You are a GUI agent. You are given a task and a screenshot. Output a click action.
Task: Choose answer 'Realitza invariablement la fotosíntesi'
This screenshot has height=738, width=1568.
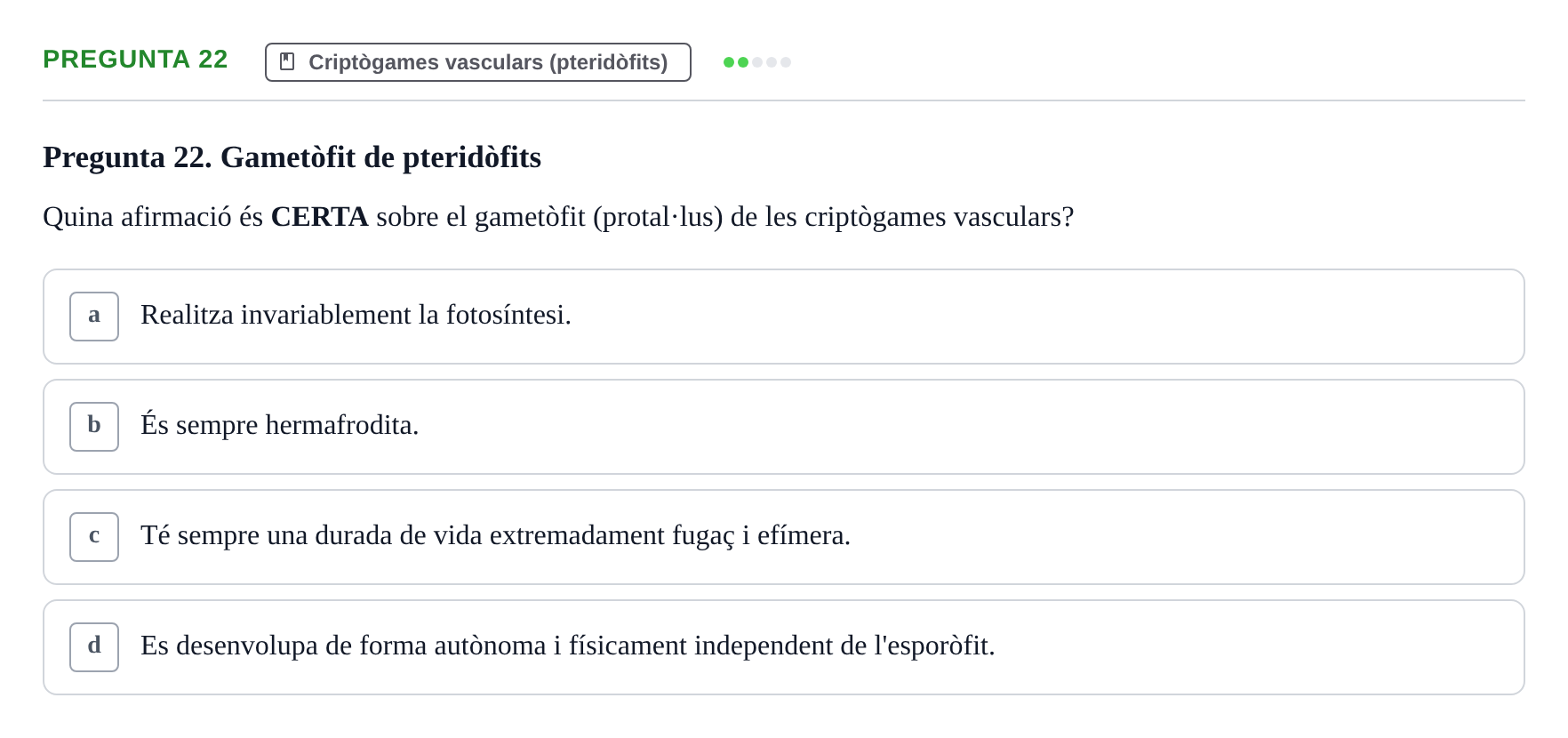coord(784,317)
